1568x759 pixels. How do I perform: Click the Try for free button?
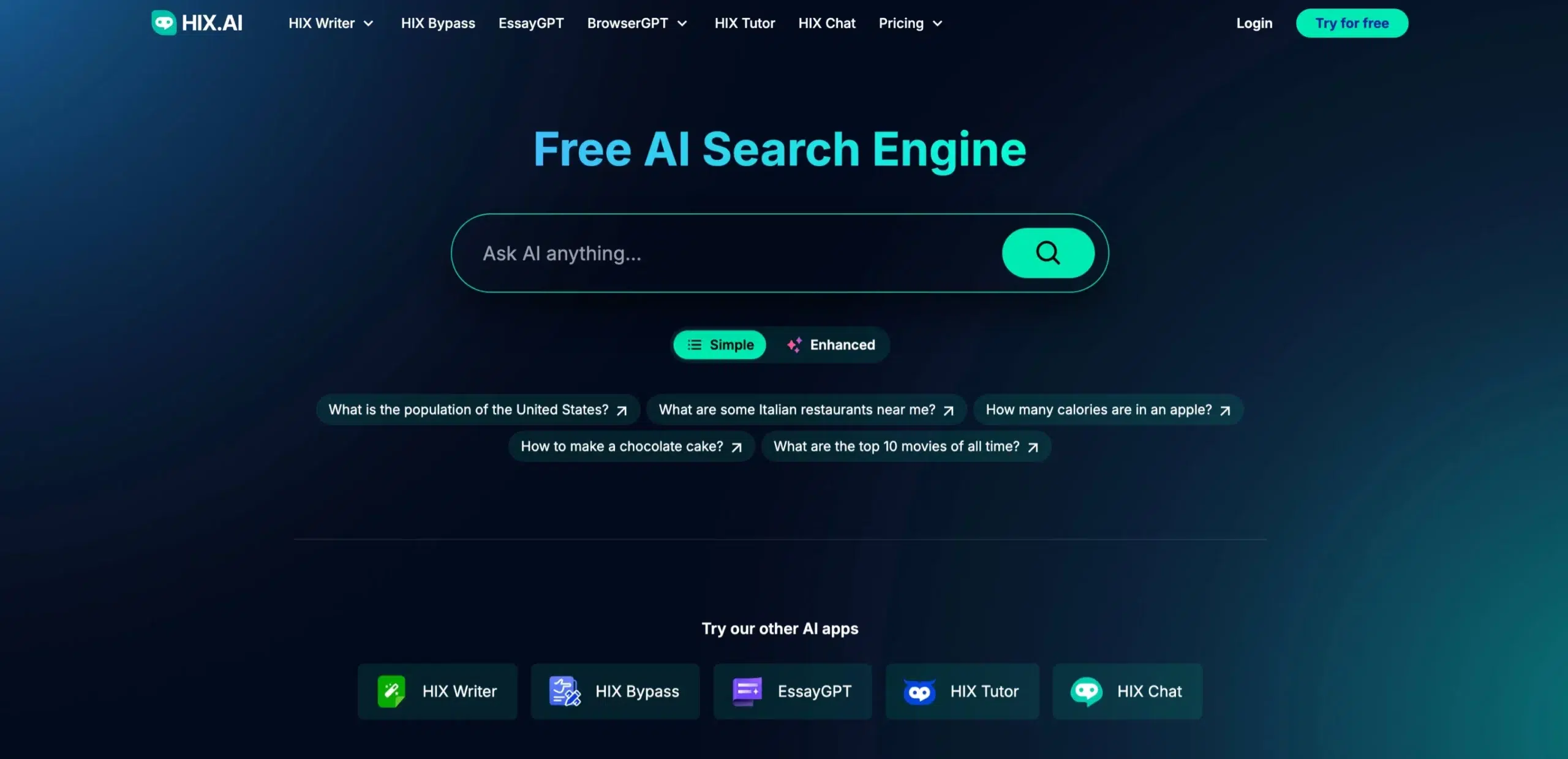(1352, 22)
